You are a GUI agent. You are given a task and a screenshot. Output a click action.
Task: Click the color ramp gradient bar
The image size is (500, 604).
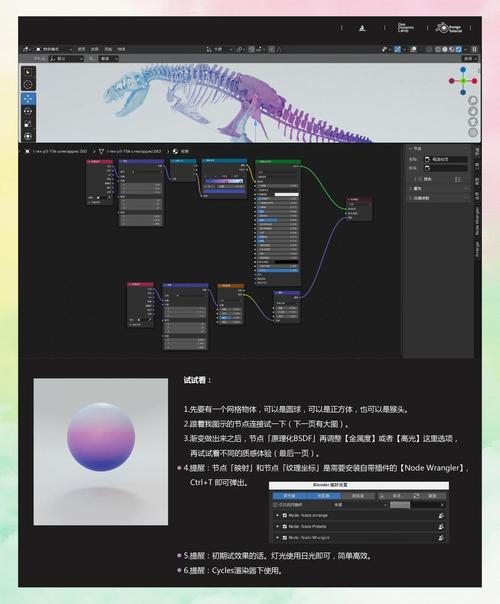(224, 181)
